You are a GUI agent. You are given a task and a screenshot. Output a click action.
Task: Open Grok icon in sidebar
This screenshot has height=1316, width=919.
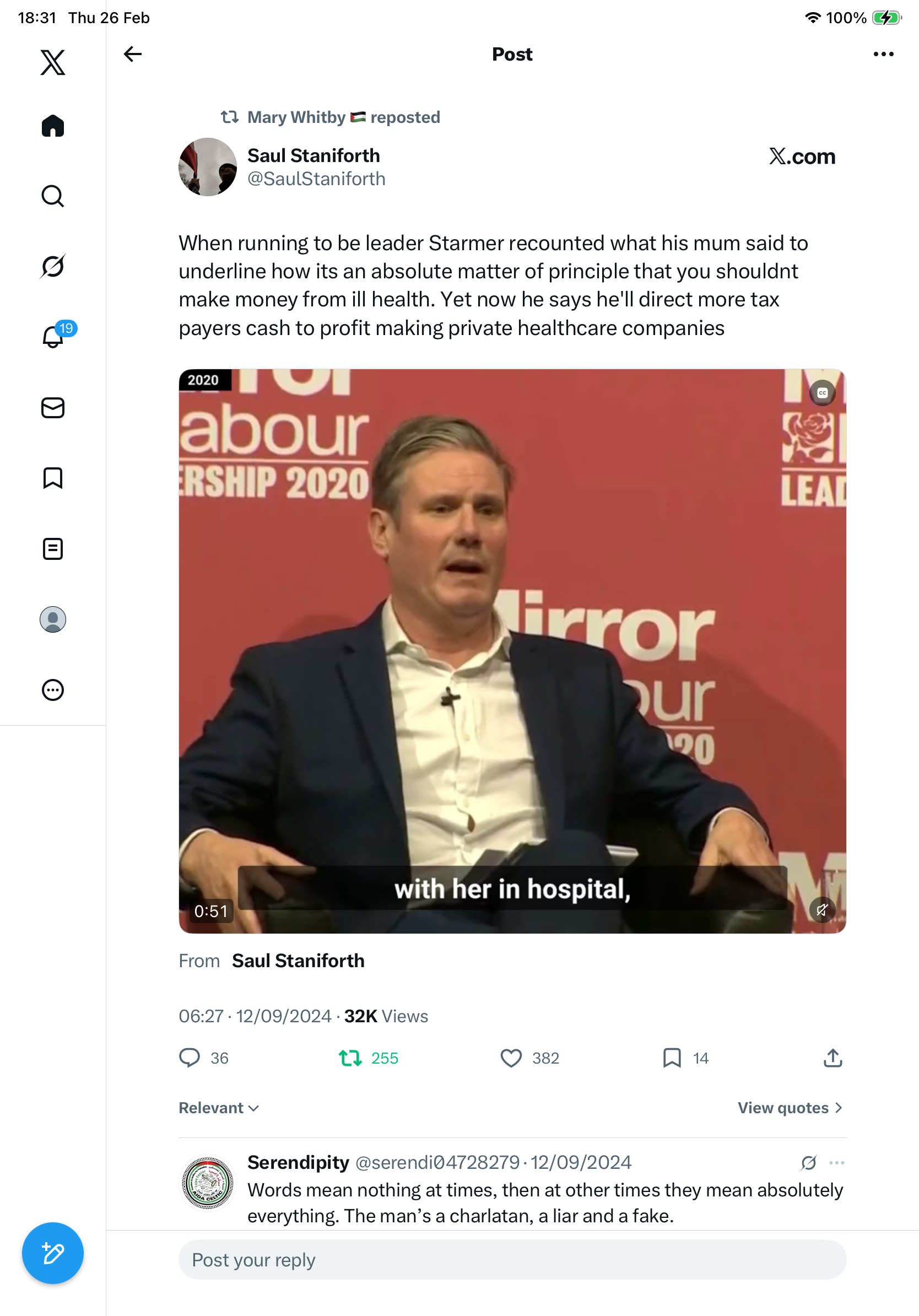(x=53, y=267)
